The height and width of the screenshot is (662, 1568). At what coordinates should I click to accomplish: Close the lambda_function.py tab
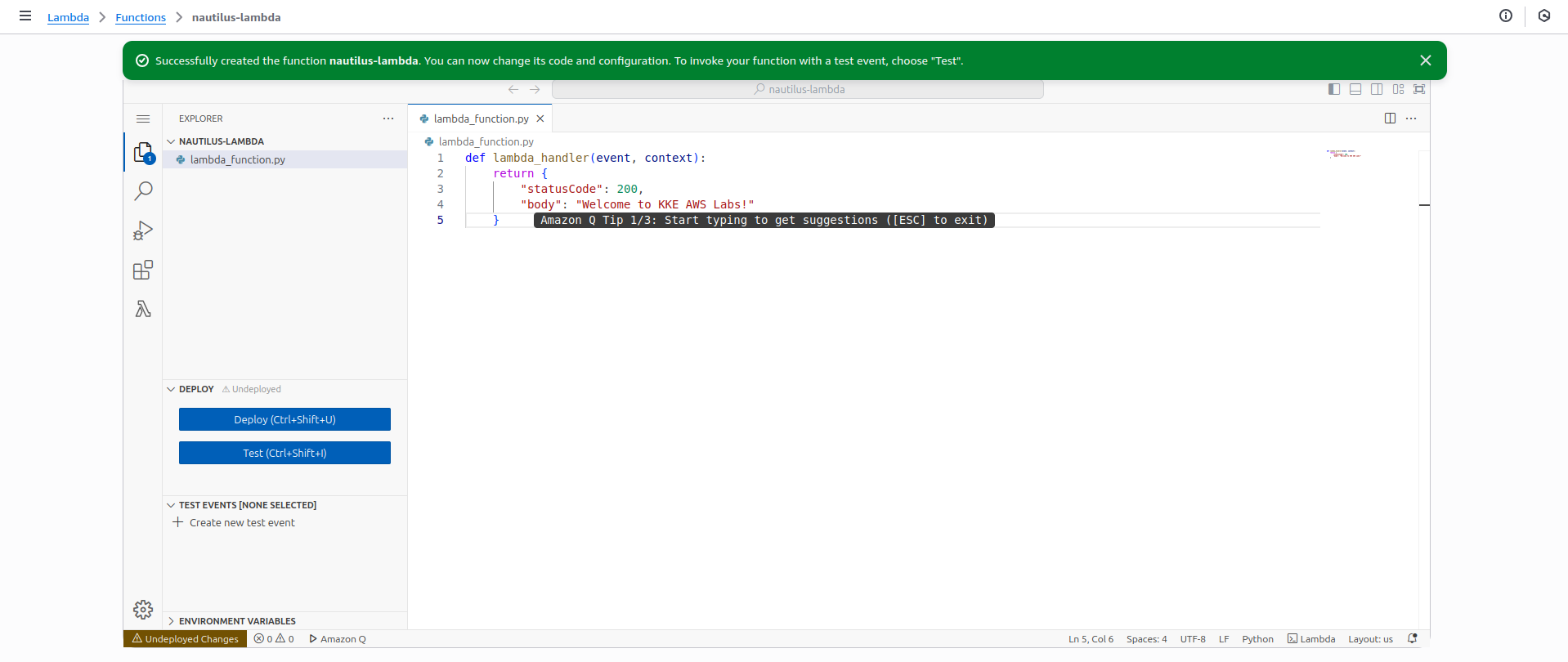pyautogui.click(x=540, y=119)
